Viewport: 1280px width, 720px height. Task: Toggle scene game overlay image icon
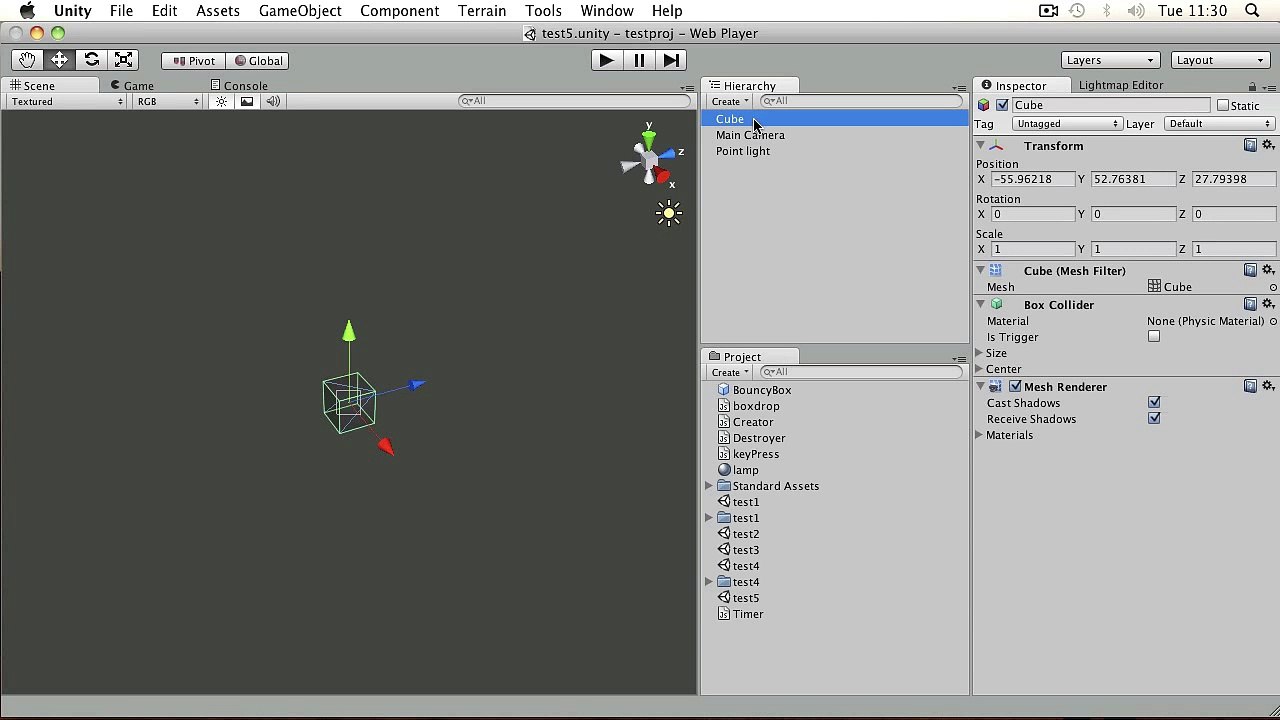click(x=247, y=102)
